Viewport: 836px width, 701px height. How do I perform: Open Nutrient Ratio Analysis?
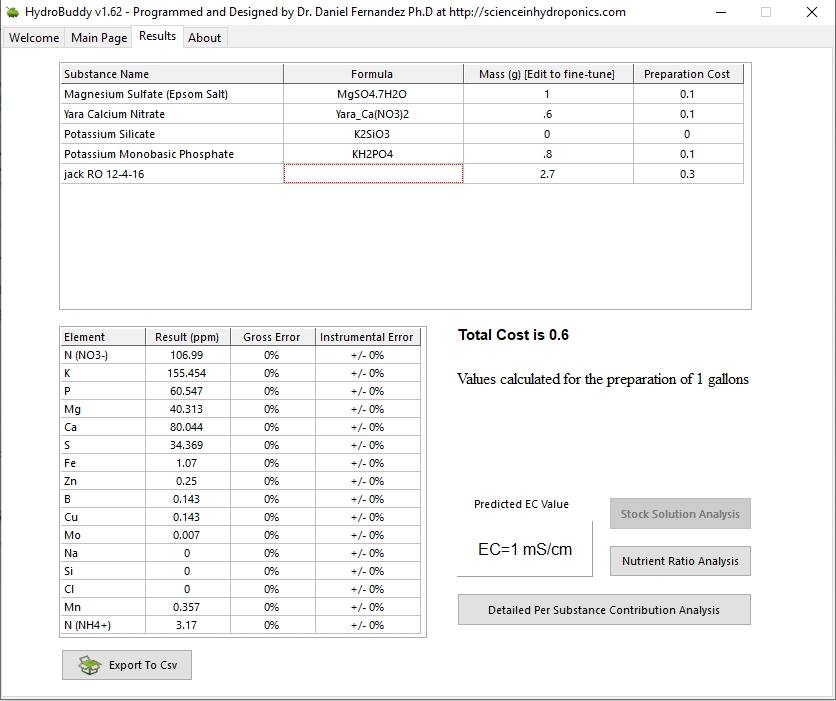coord(680,561)
